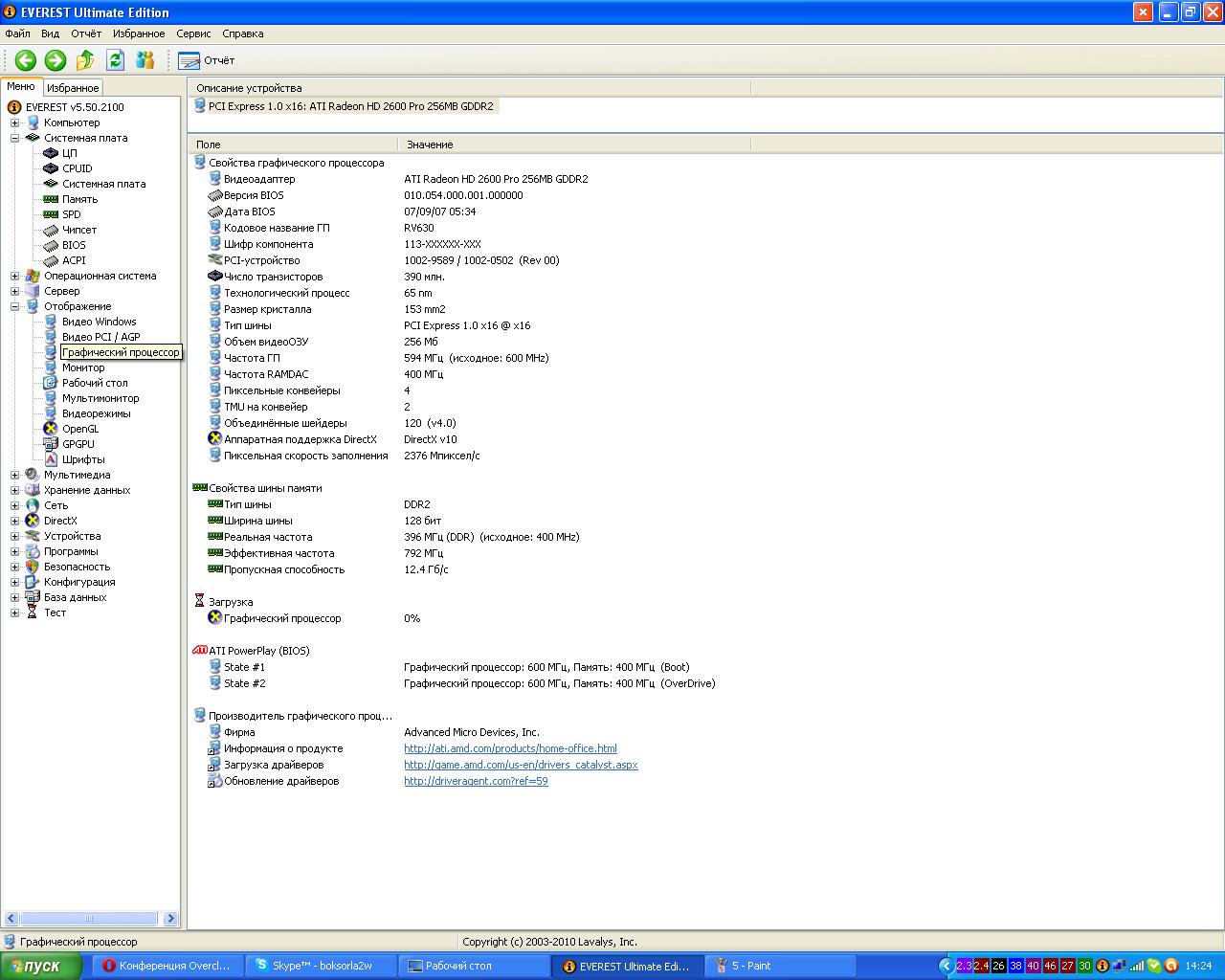Click the Безопасность shield icon
This screenshot has width=1225, height=980.
[x=33, y=567]
